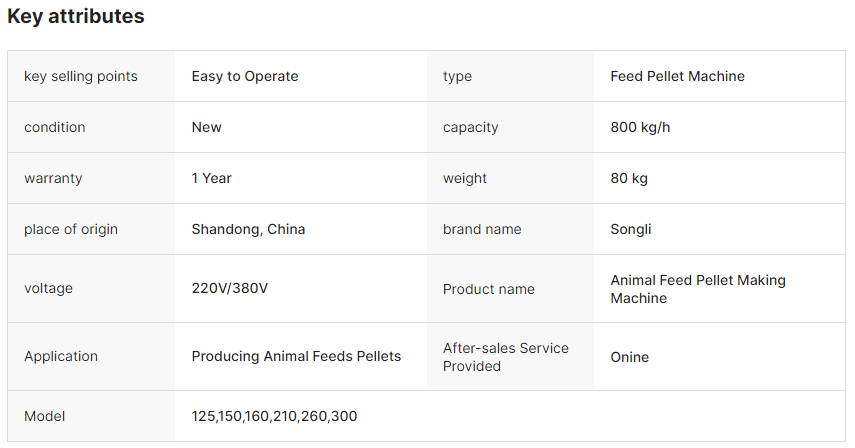Select the 'key selling points' label cell
The width and height of the screenshot is (855, 448).
click(91, 76)
